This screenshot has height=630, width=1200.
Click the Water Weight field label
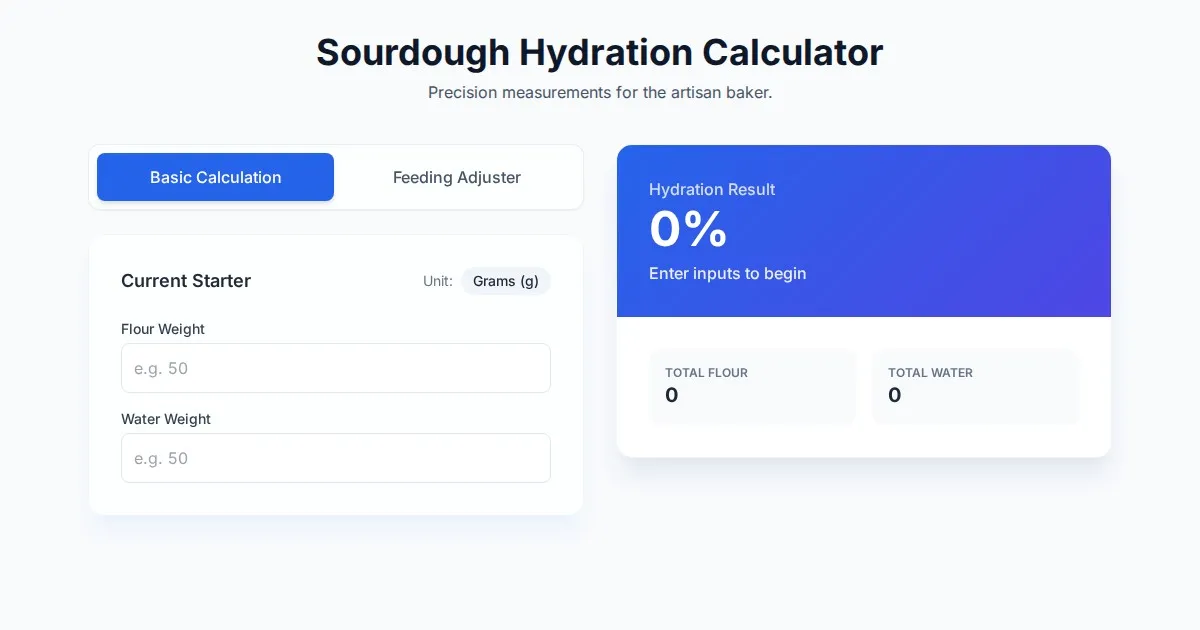(x=166, y=419)
